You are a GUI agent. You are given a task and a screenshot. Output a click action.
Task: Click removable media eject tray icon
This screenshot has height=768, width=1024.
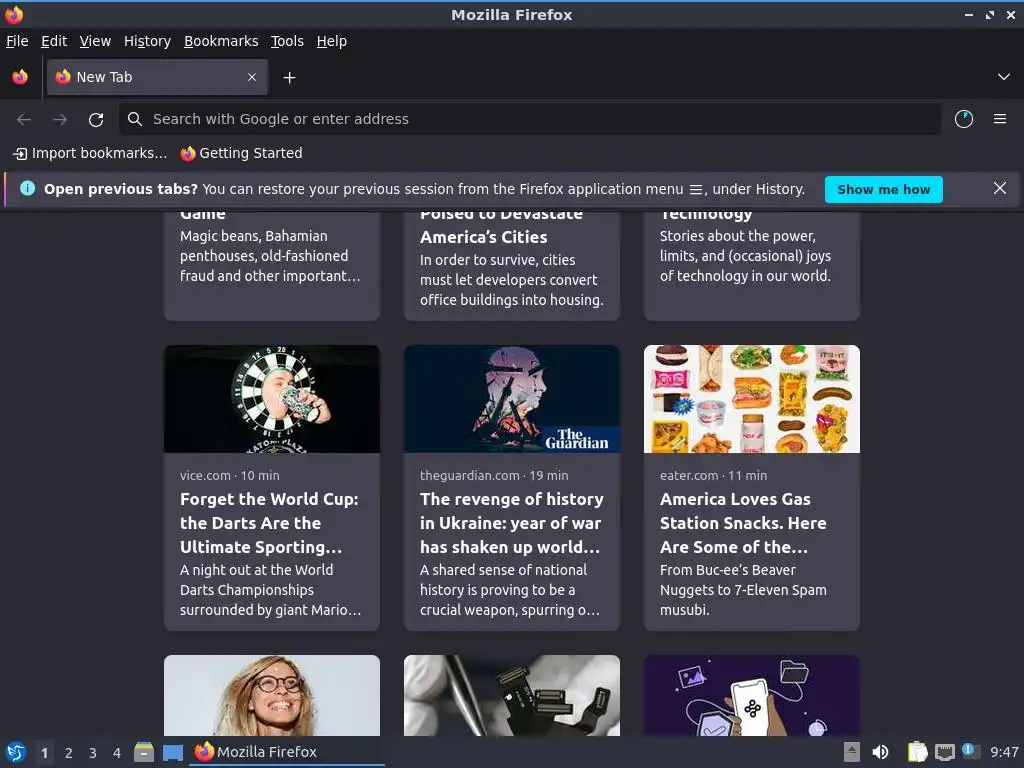click(852, 752)
